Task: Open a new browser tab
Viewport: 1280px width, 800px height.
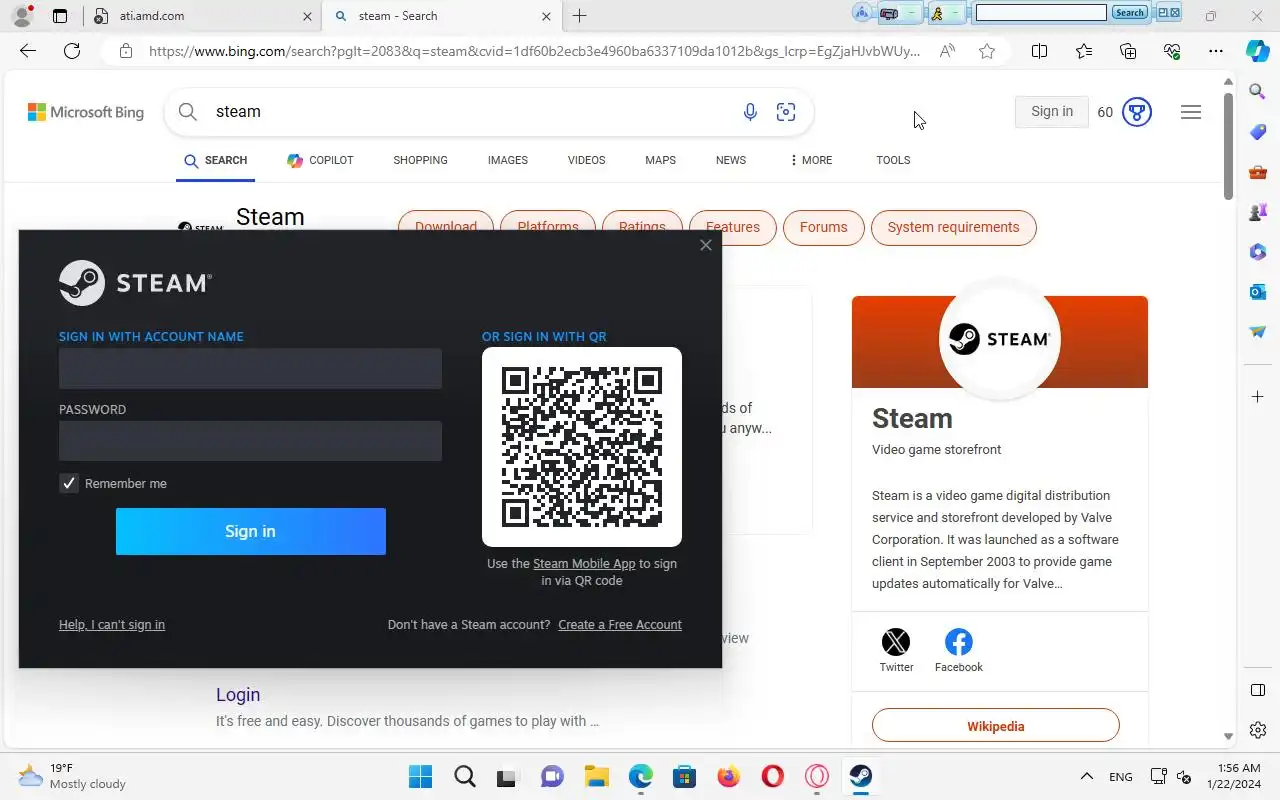Action: tap(579, 15)
